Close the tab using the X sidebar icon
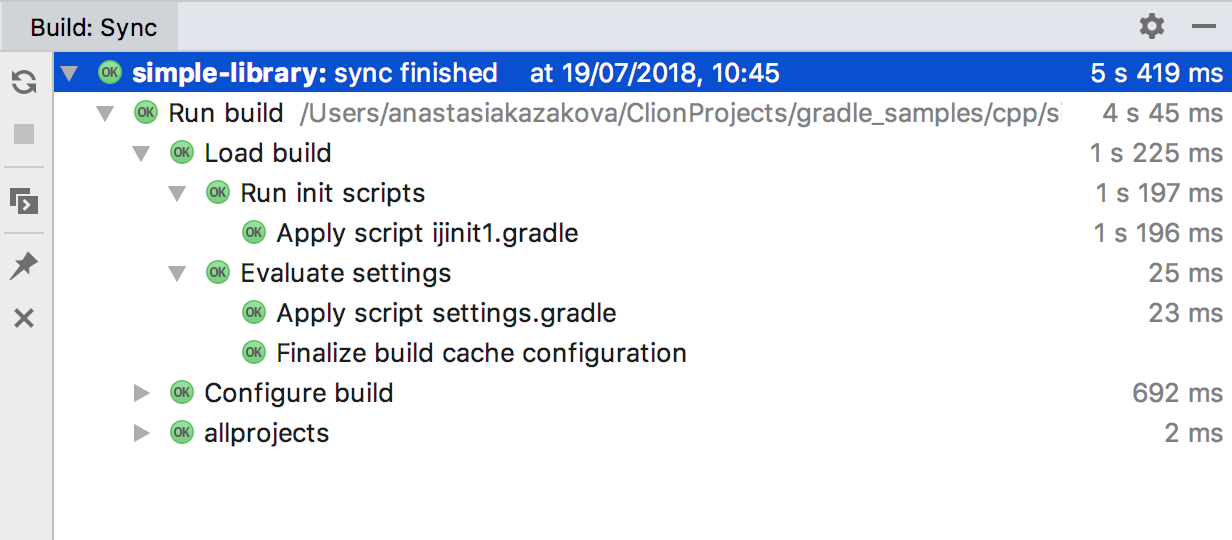 [x=24, y=319]
